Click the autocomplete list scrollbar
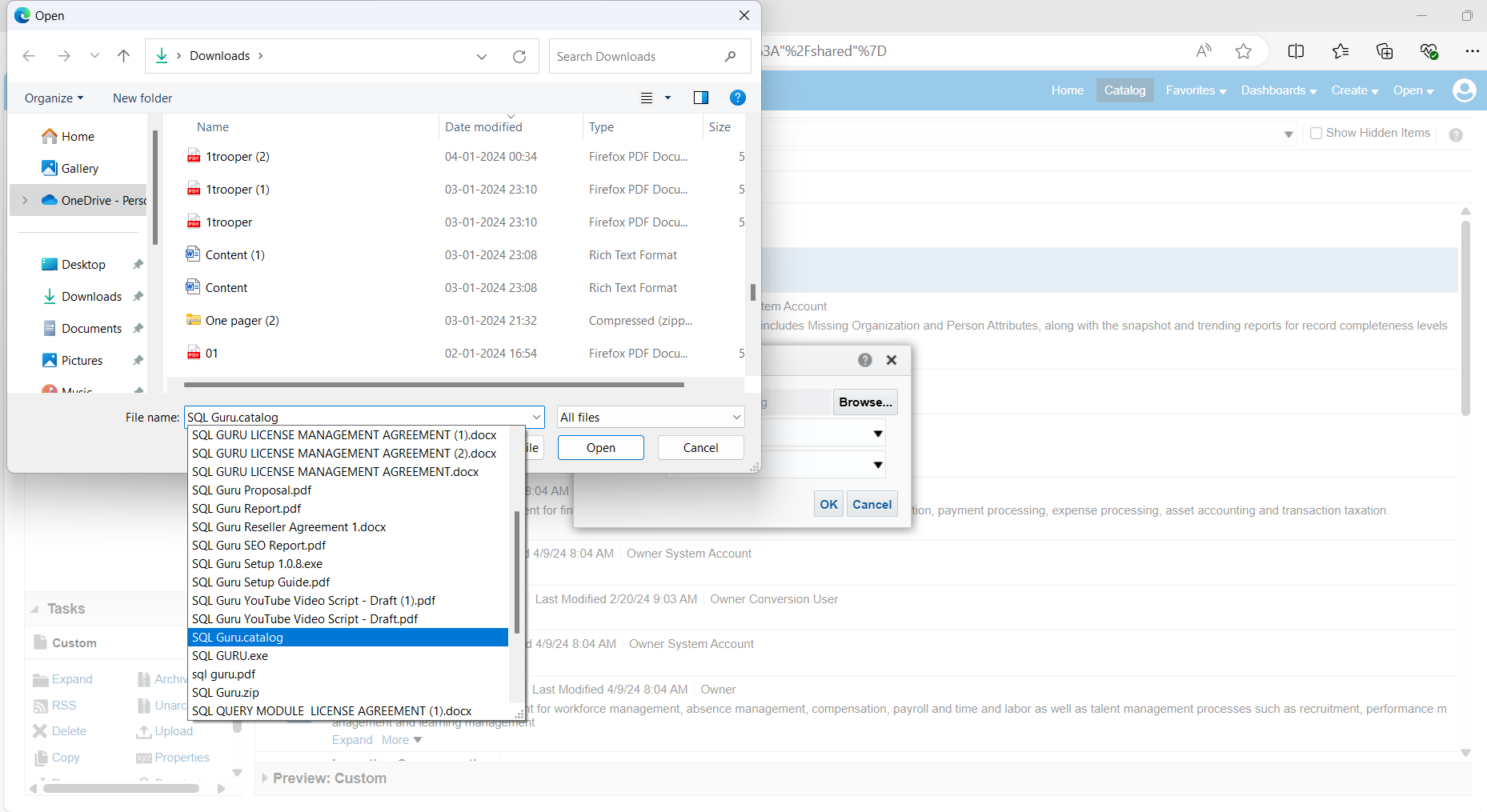This screenshot has height=812, width=1487. [517, 572]
